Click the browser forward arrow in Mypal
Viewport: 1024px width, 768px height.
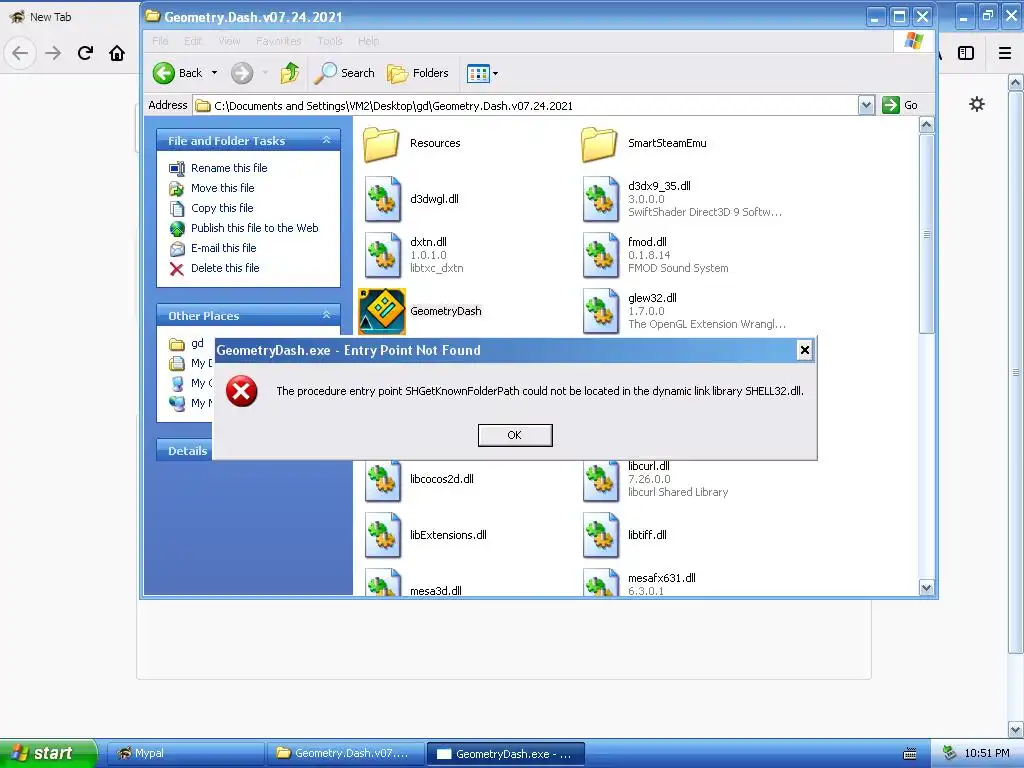click(53, 53)
